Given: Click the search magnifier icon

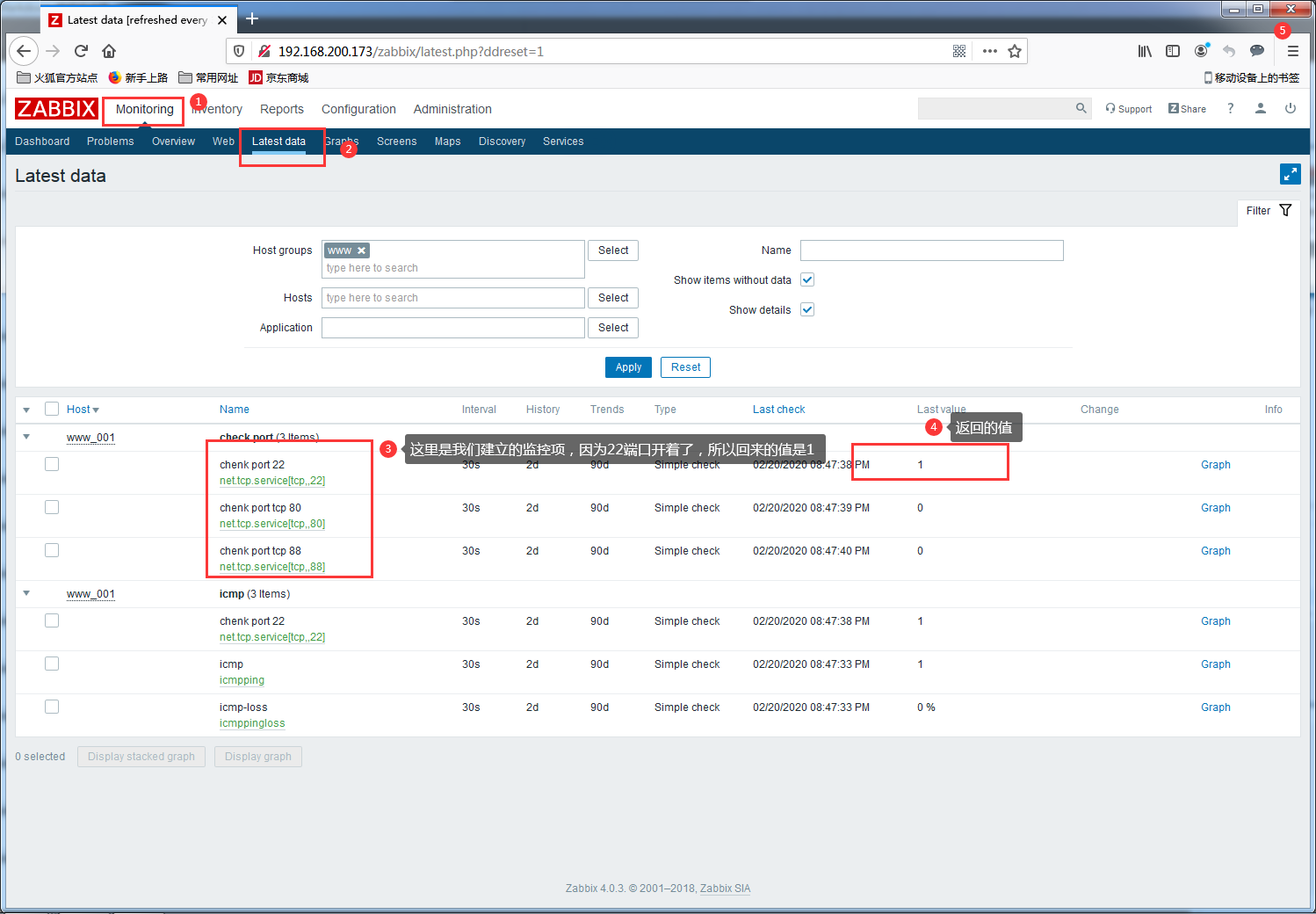Looking at the screenshot, I should pos(1081,108).
